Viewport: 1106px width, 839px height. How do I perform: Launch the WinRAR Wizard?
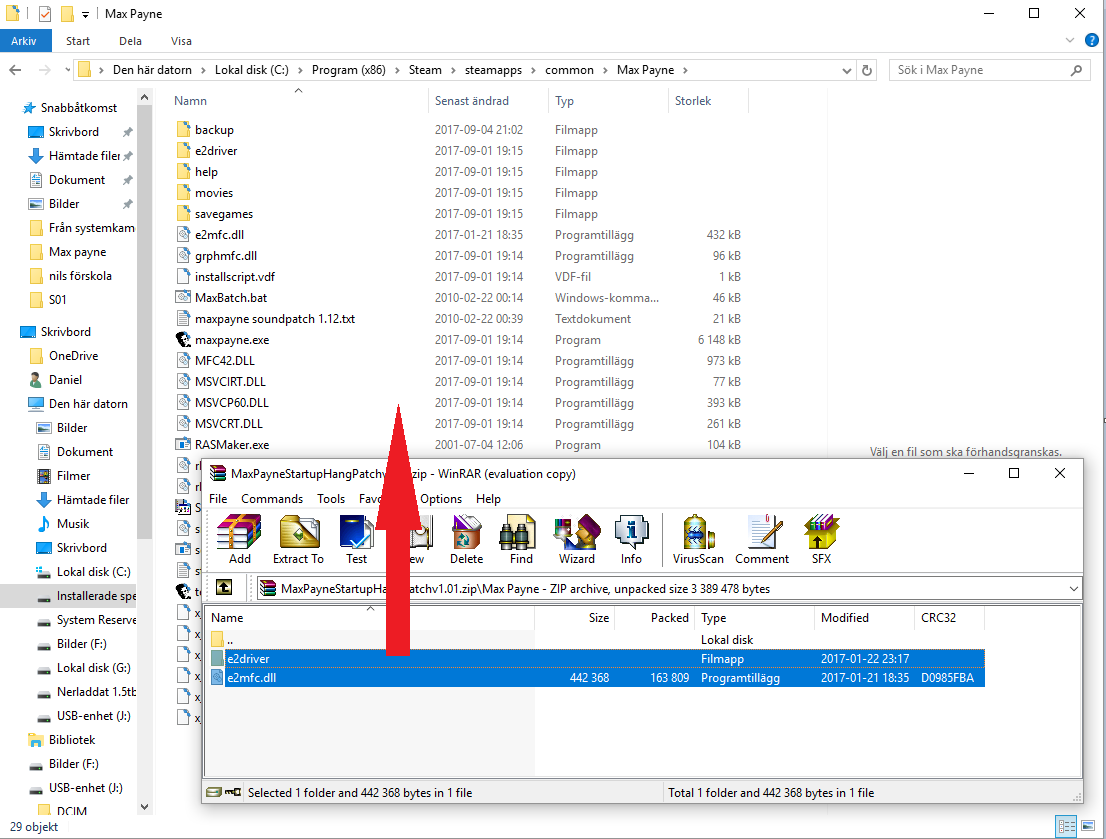coord(576,540)
